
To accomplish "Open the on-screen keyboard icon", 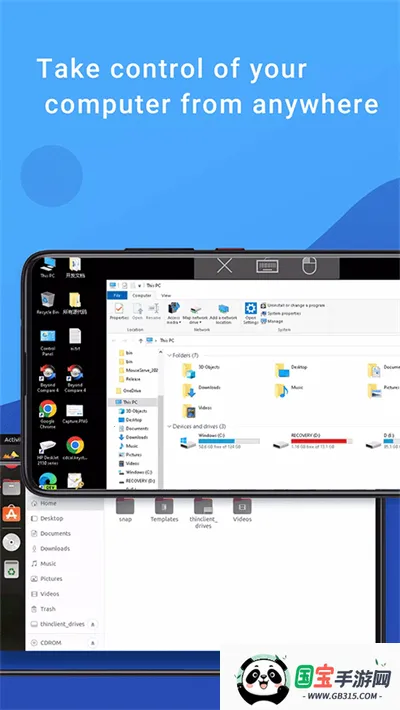I will [x=267, y=267].
